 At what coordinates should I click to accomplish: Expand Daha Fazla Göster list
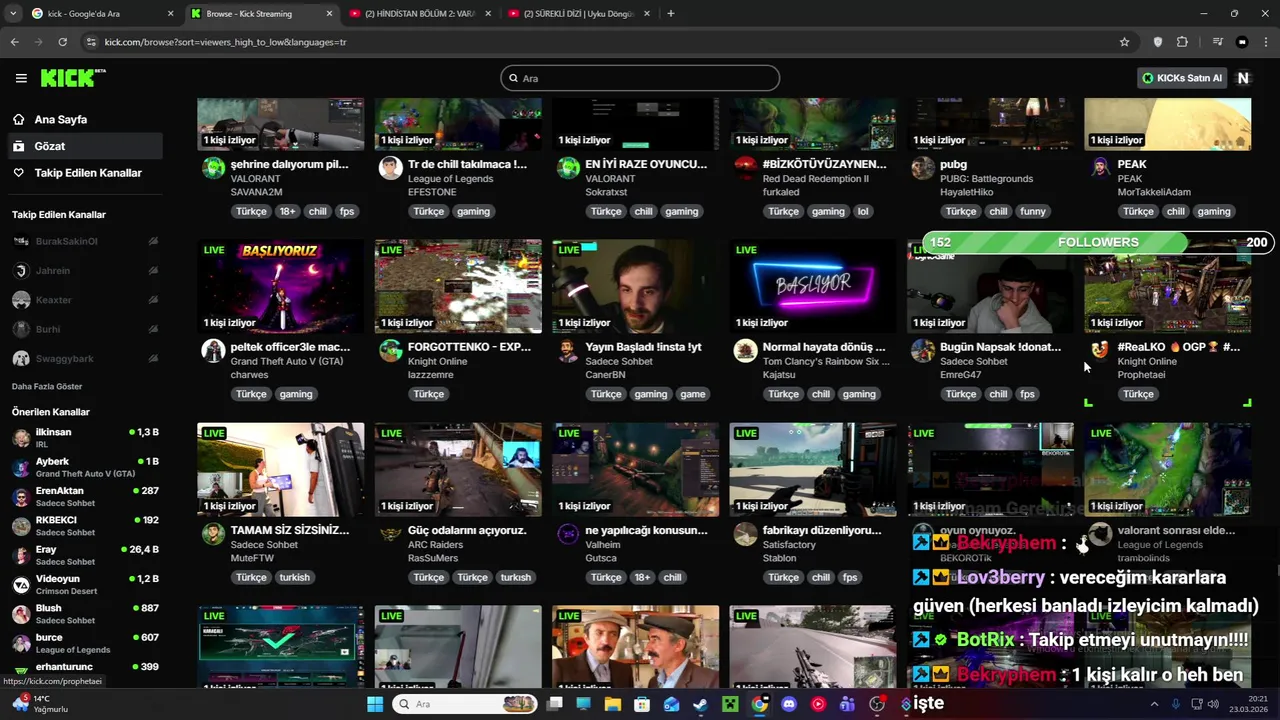pos(47,386)
